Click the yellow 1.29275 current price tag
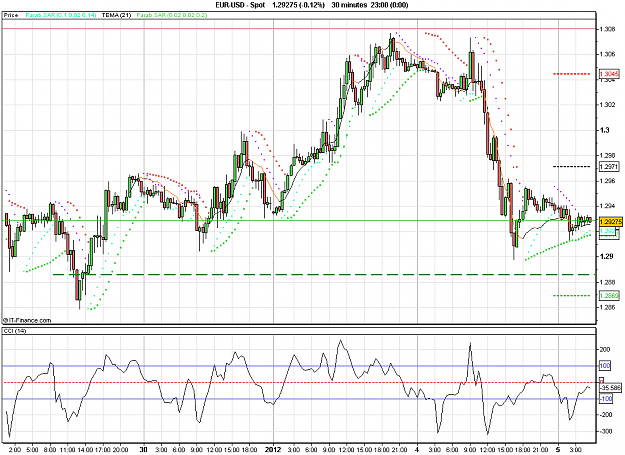 tap(610, 222)
